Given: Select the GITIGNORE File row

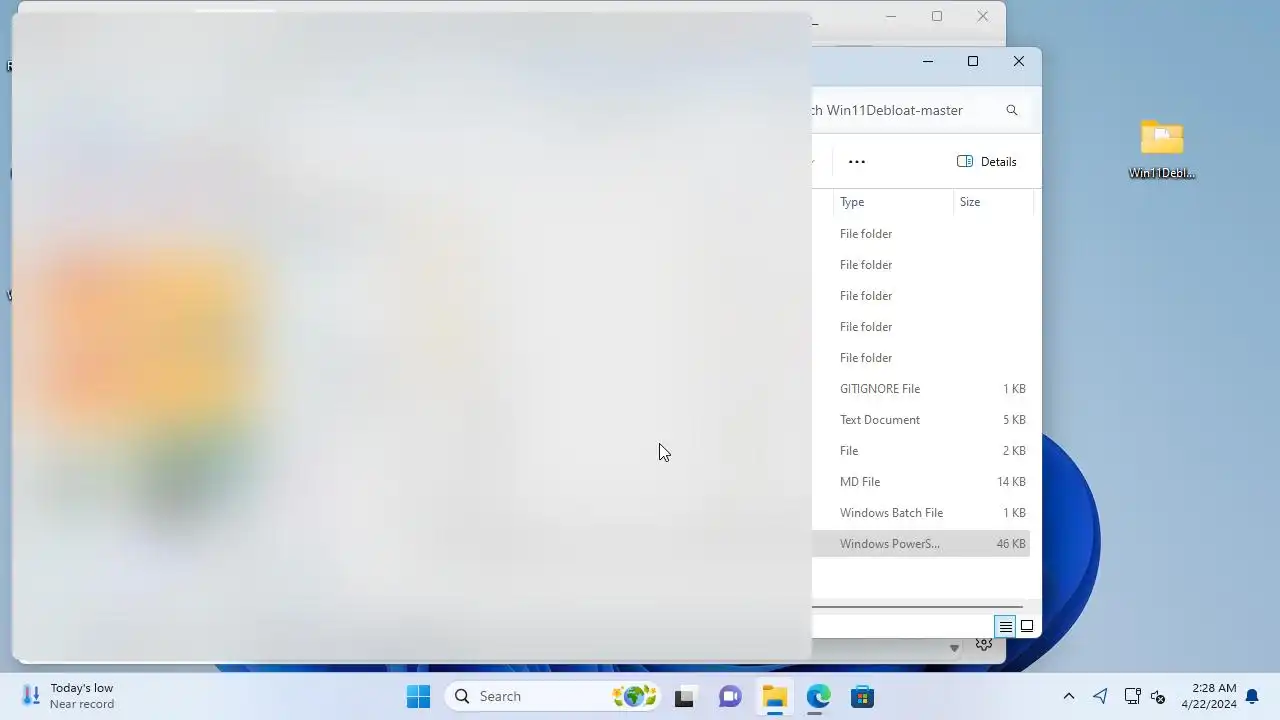Looking at the screenshot, I should coord(921,389).
